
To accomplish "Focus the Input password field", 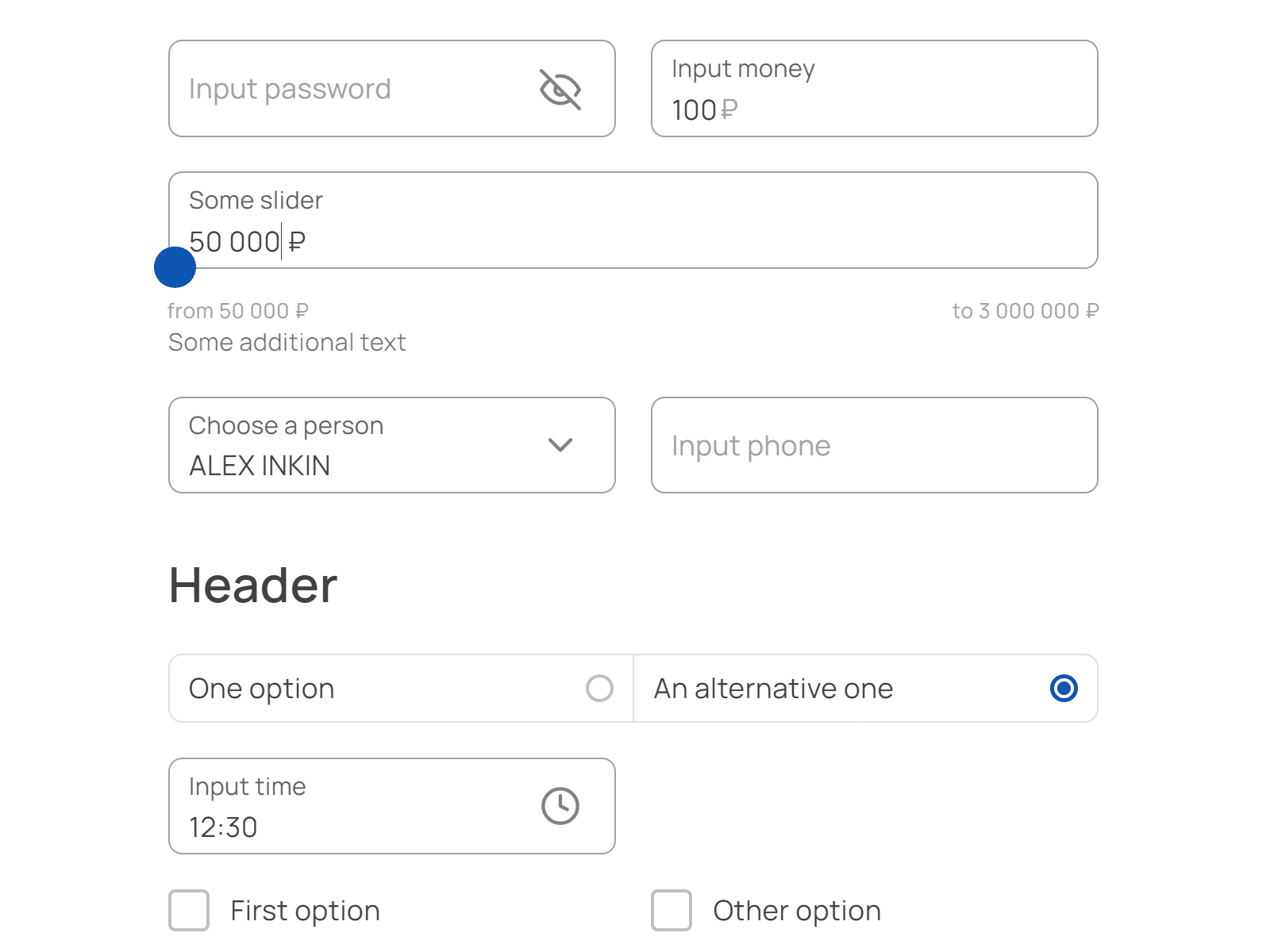I will (x=317, y=89).
